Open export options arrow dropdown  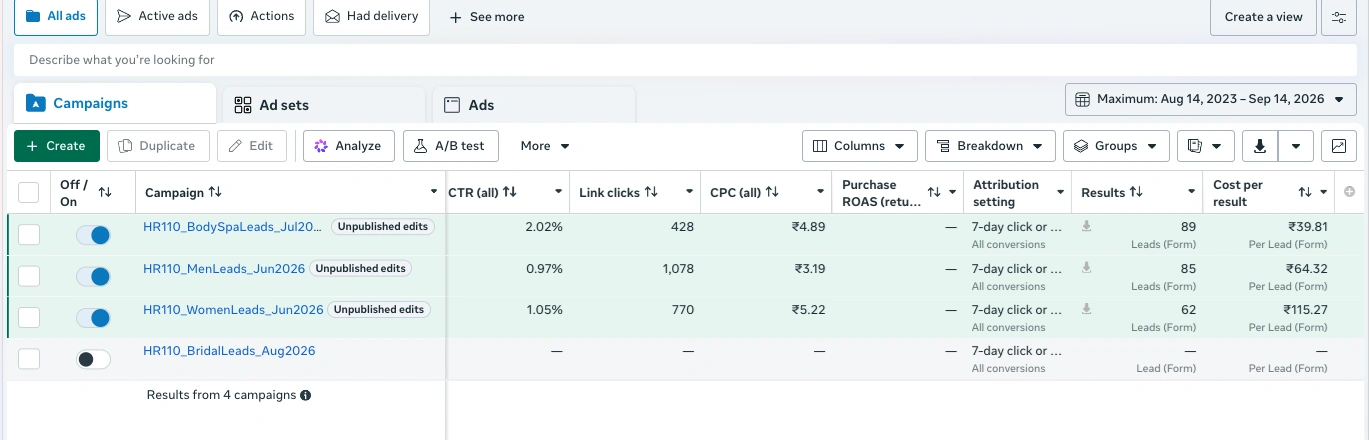1296,146
